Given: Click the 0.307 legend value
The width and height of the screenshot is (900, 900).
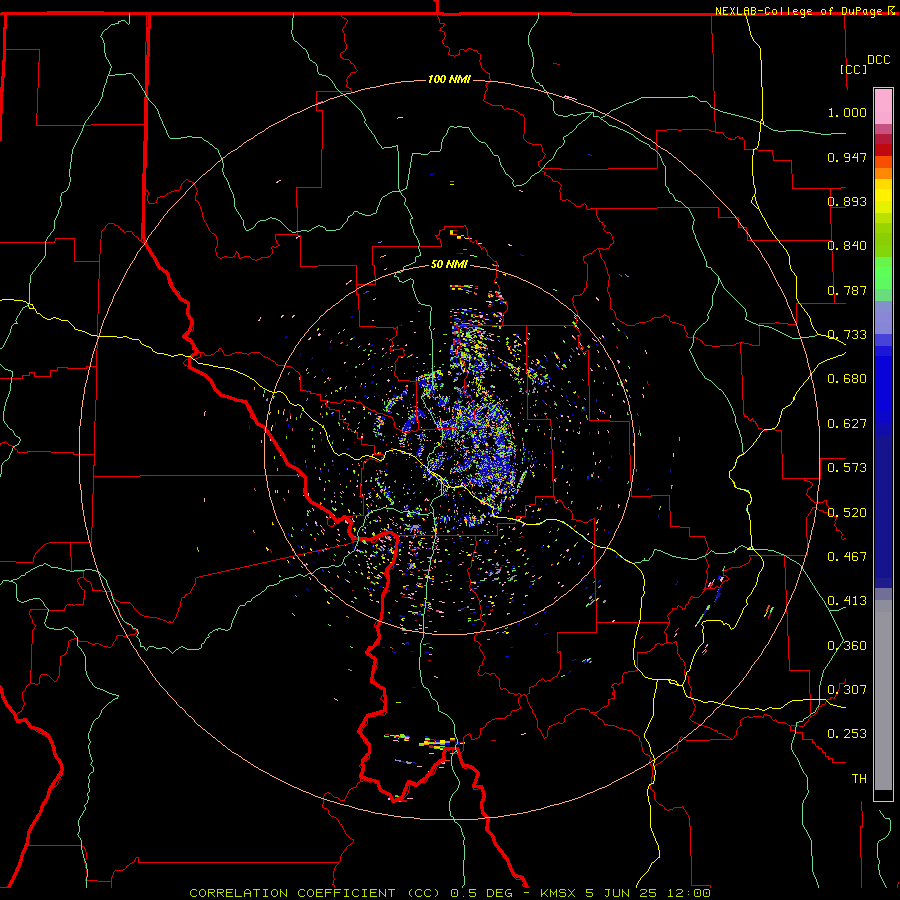Looking at the screenshot, I should (847, 690).
